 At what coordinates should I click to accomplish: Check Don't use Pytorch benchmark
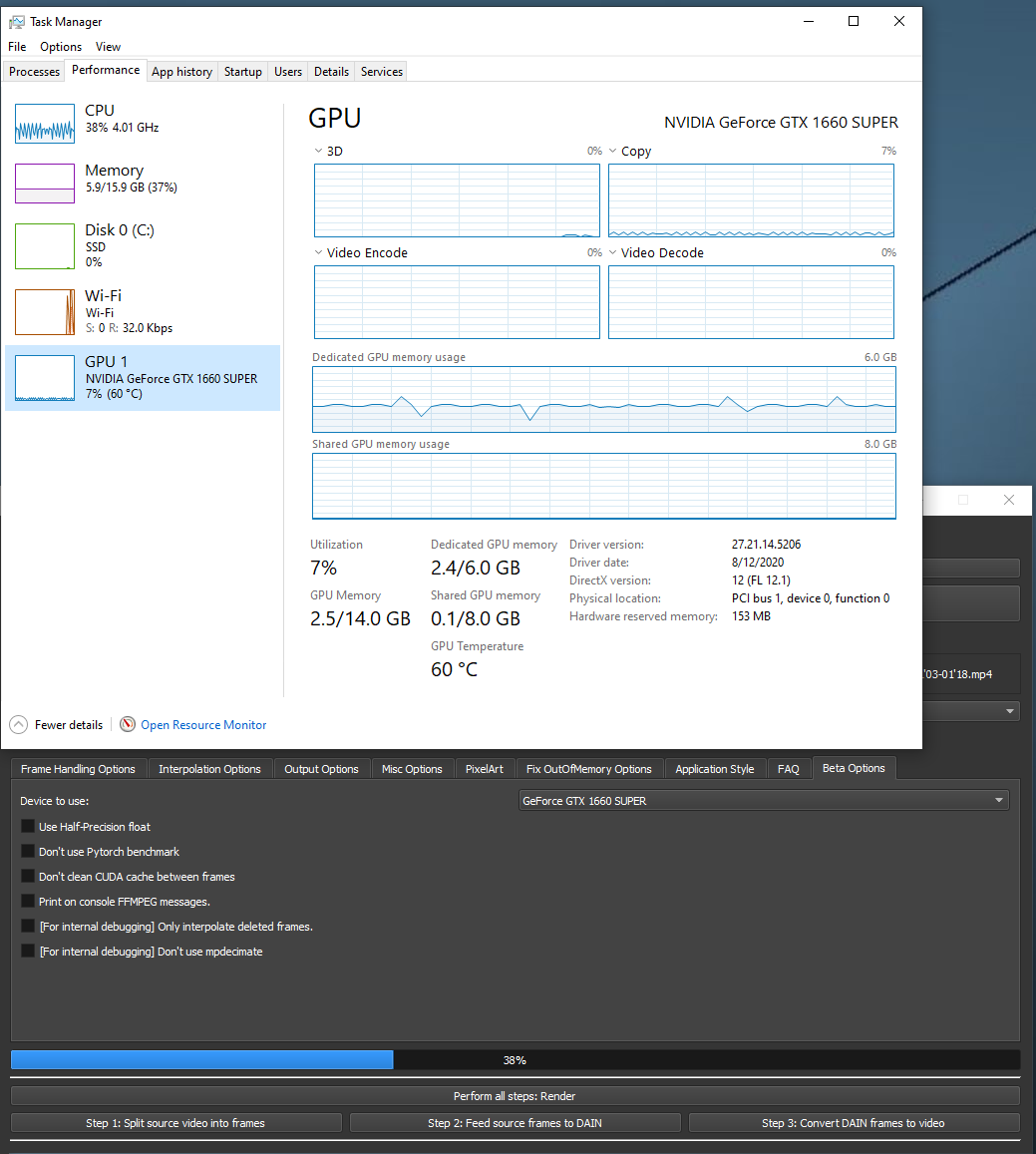28,852
